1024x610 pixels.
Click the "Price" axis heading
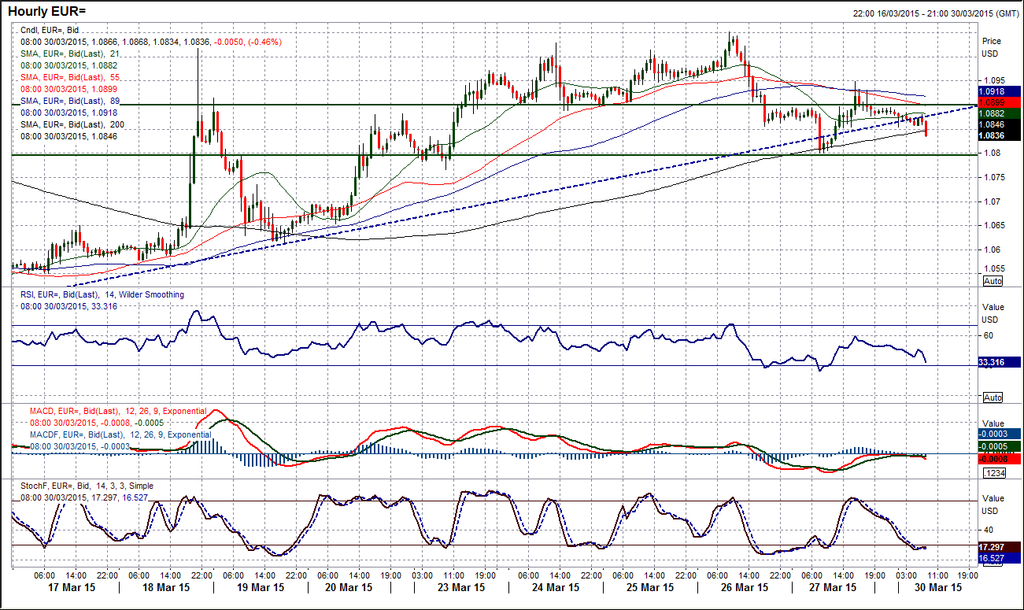[x=991, y=41]
